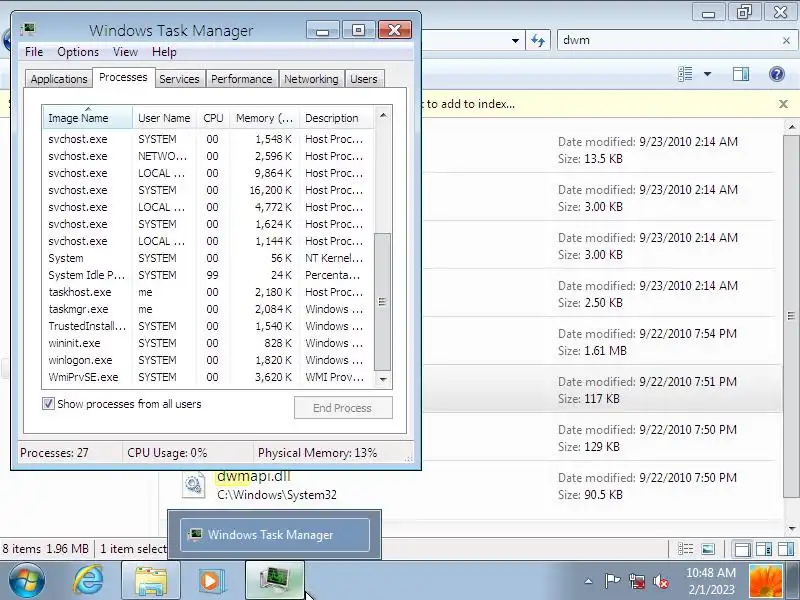Open the File menu in Task Manager
800x600 pixels.
(34, 52)
